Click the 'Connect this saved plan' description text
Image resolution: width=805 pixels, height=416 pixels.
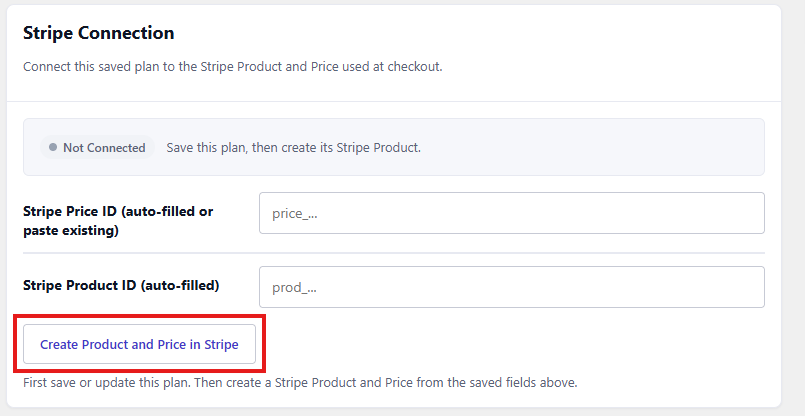coord(233,67)
